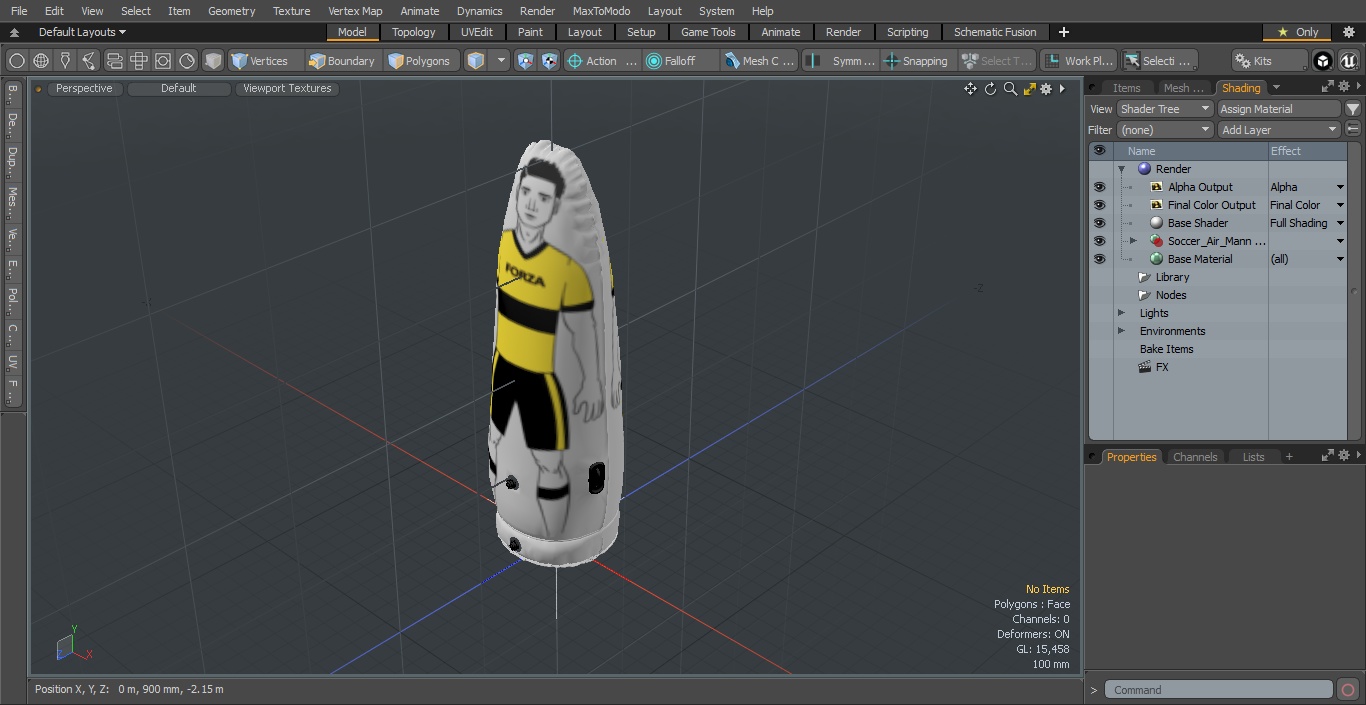Expand the Environments tree item
Viewport: 1366px width, 705px height.
[1121, 331]
